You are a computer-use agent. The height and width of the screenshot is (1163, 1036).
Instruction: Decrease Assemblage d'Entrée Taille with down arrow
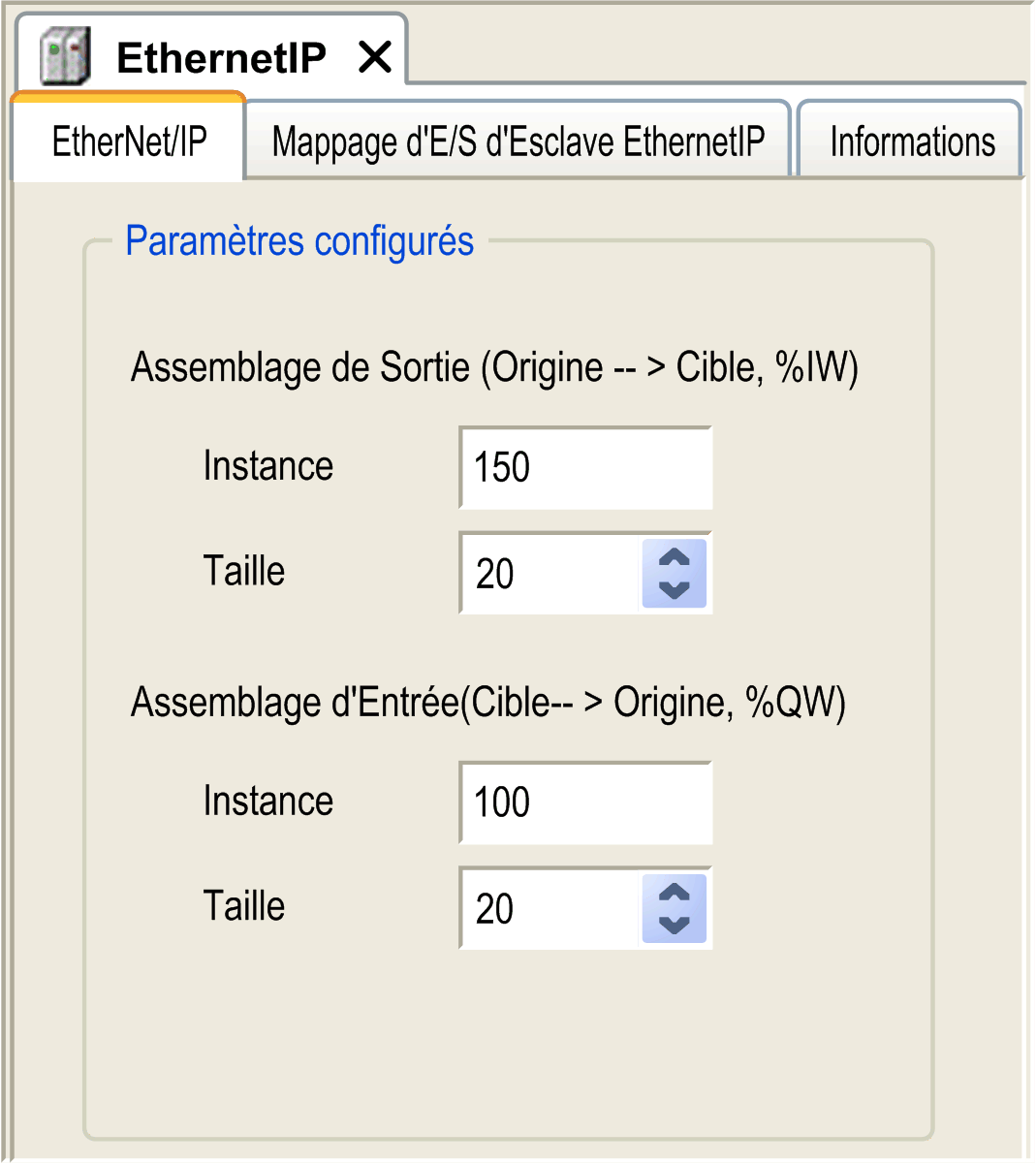click(674, 925)
